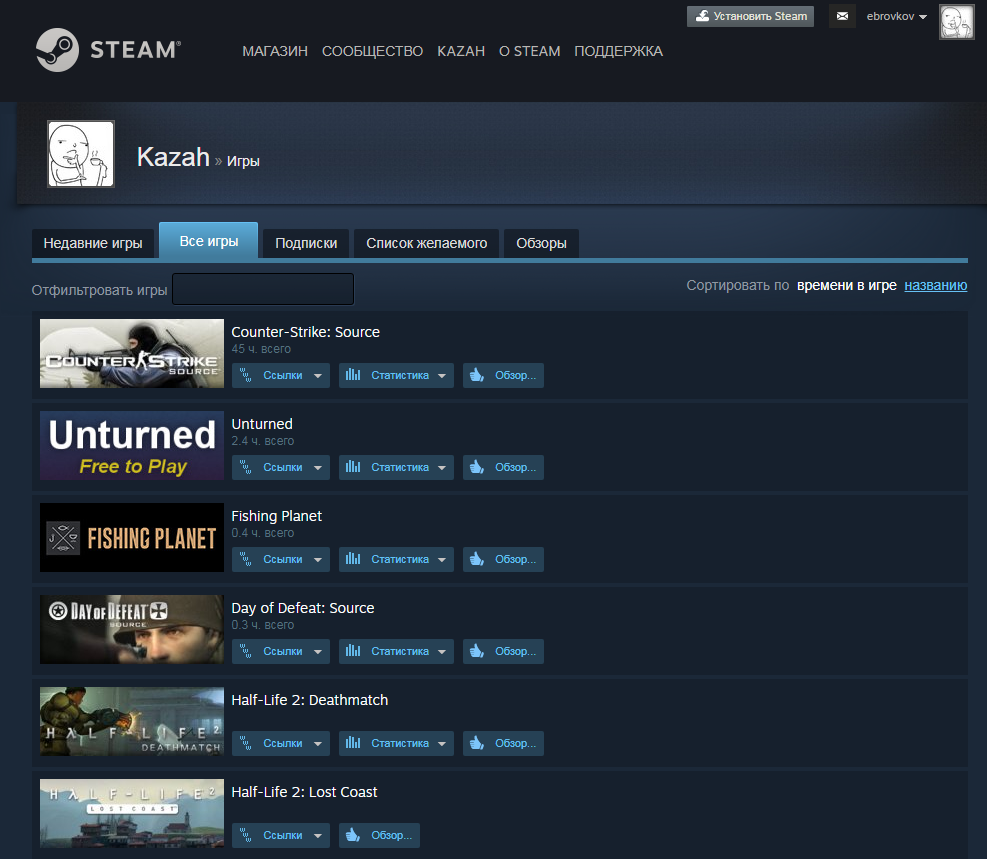987x859 pixels.
Task: Expand Статистика dropdown arrow for Half-Life 2: Deathmatch
Action: point(442,743)
